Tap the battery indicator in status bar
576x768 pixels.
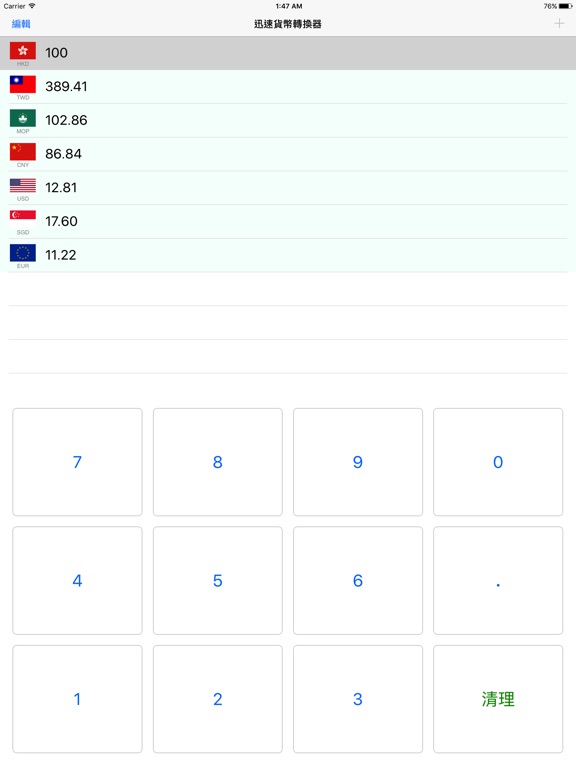566,6
